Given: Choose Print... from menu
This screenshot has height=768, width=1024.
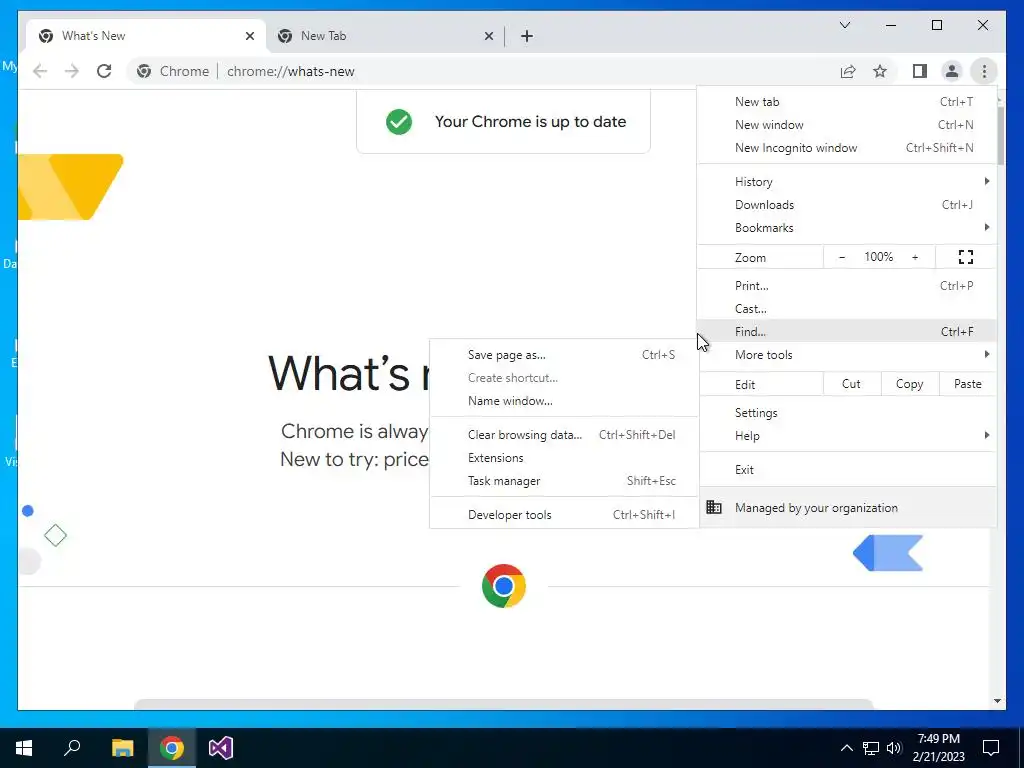Looking at the screenshot, I should click(847, 285).
